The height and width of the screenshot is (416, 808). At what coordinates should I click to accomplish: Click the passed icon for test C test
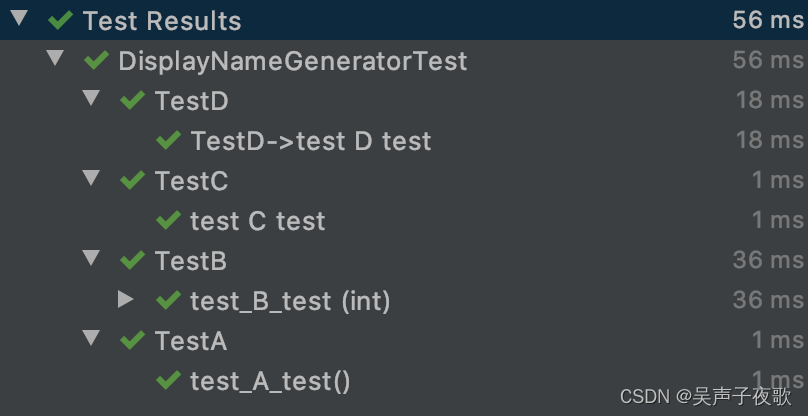[x=168, y=220]
